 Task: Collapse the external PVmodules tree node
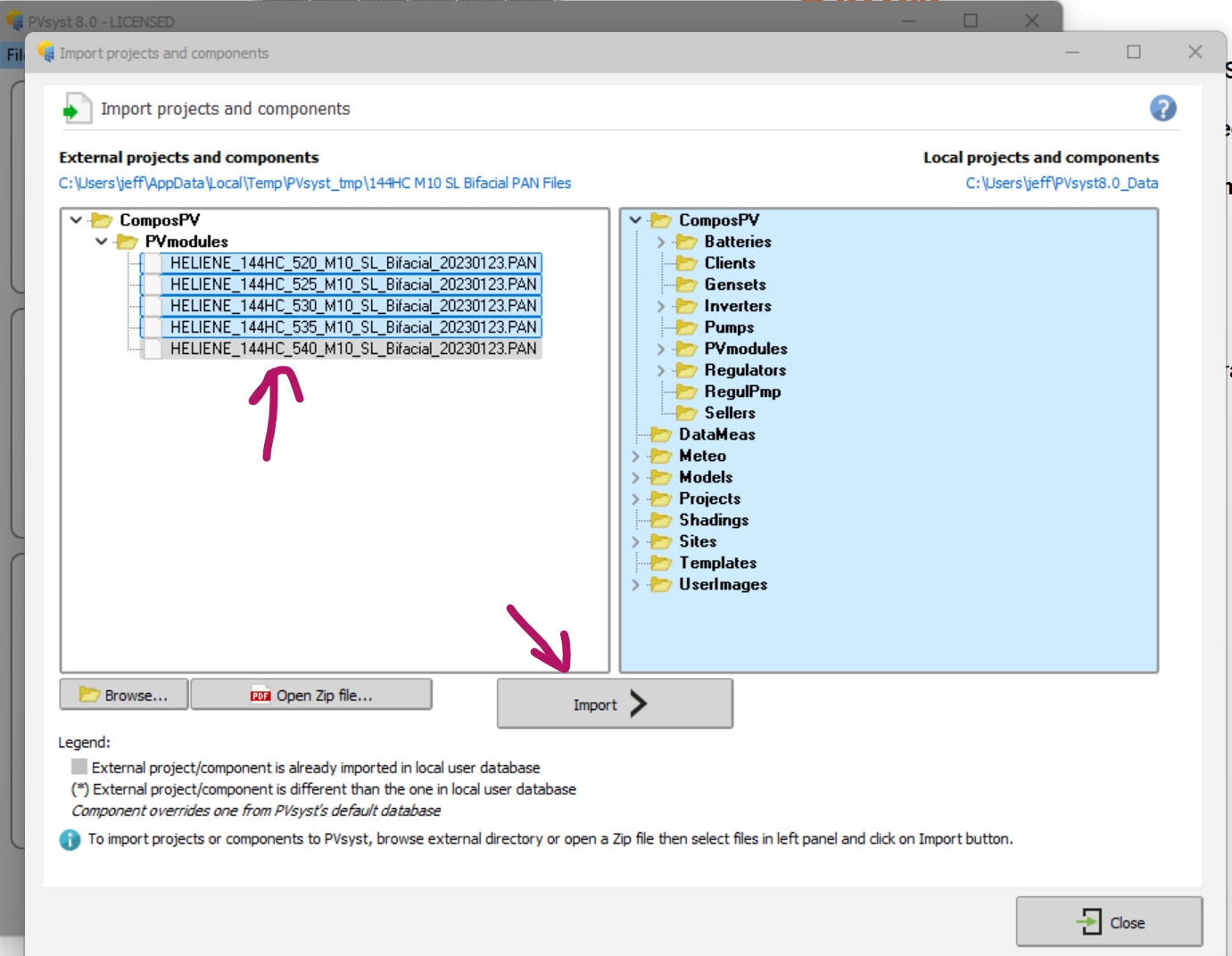point(101,242)
